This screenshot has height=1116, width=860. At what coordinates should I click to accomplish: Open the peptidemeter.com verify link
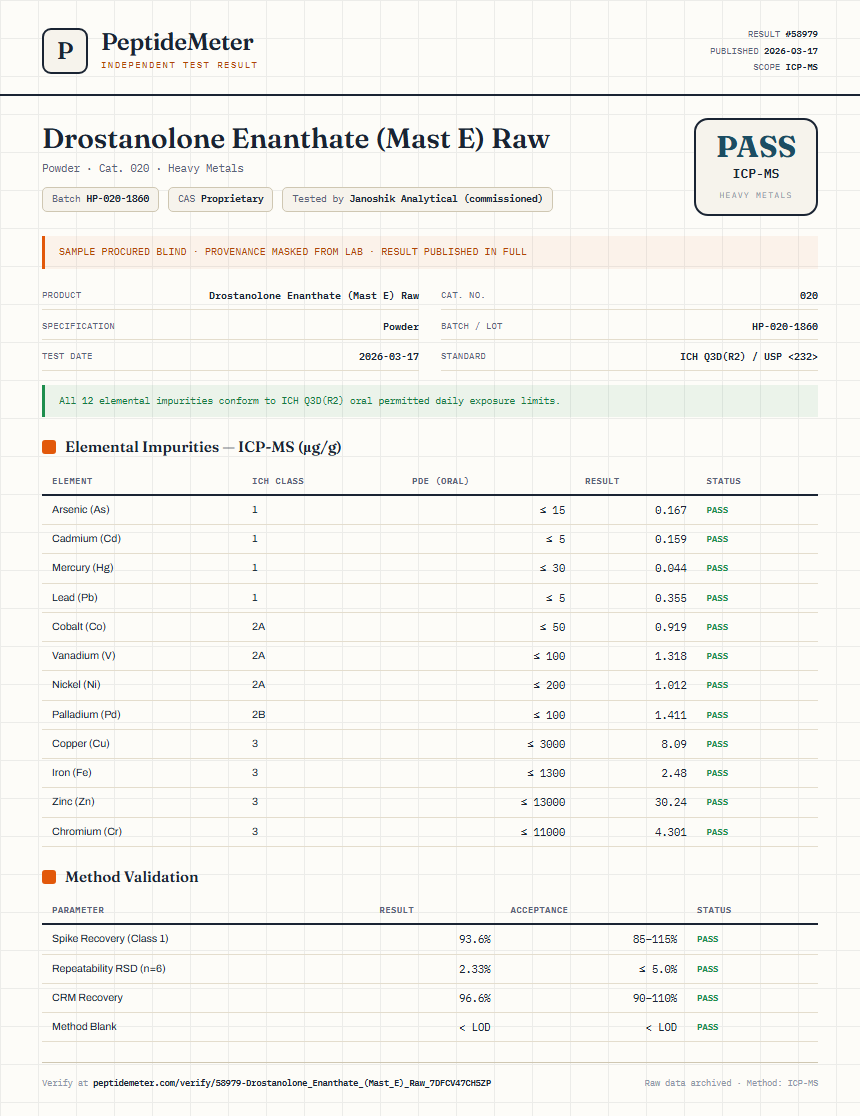pyautogui.click(x=292, y=1083)
